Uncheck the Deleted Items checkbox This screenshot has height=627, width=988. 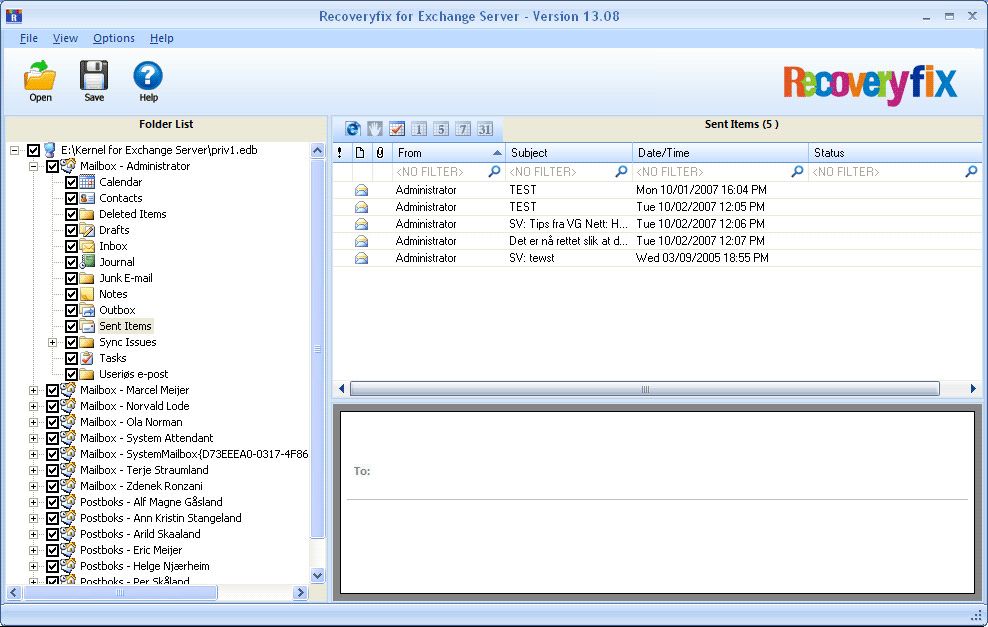coord(71,214)
